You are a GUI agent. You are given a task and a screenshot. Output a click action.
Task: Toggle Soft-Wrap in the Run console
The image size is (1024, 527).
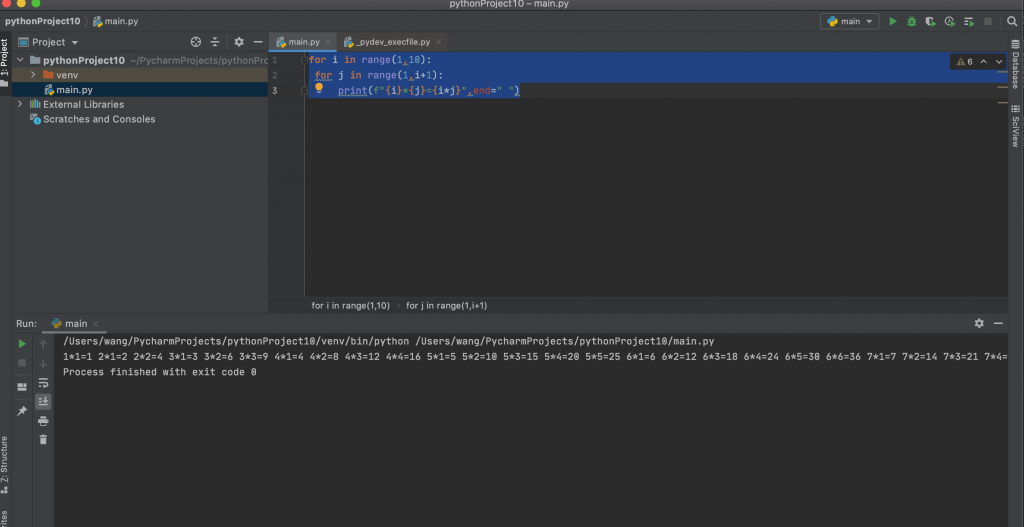pyautogui.click(x=44, y=383)
